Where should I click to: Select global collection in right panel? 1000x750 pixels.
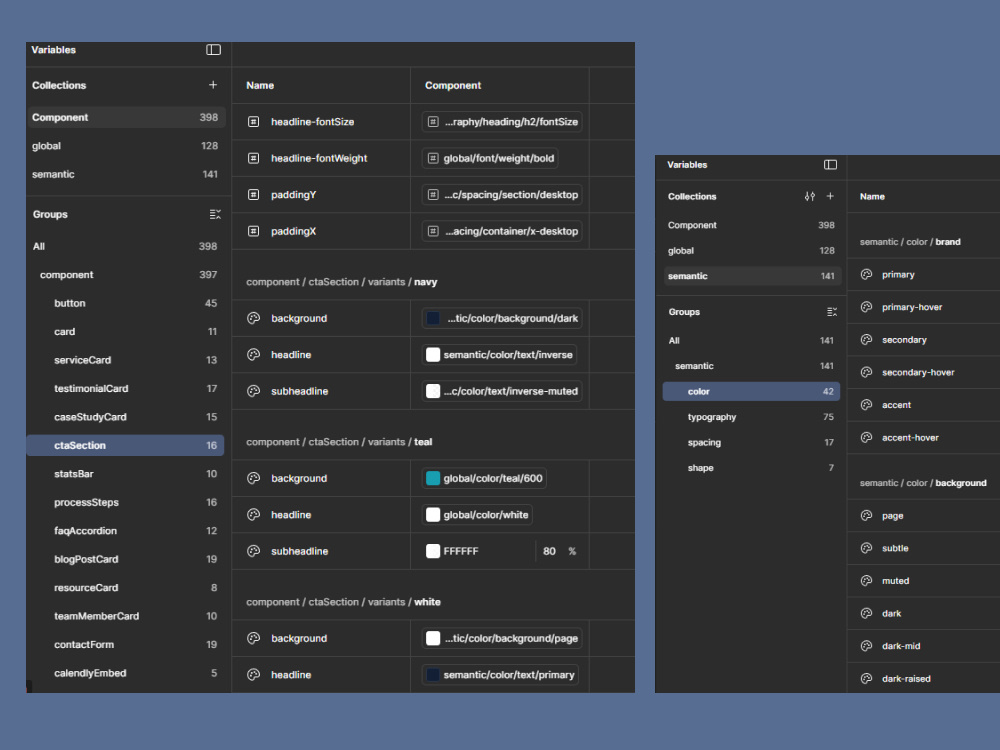point(751,251)
